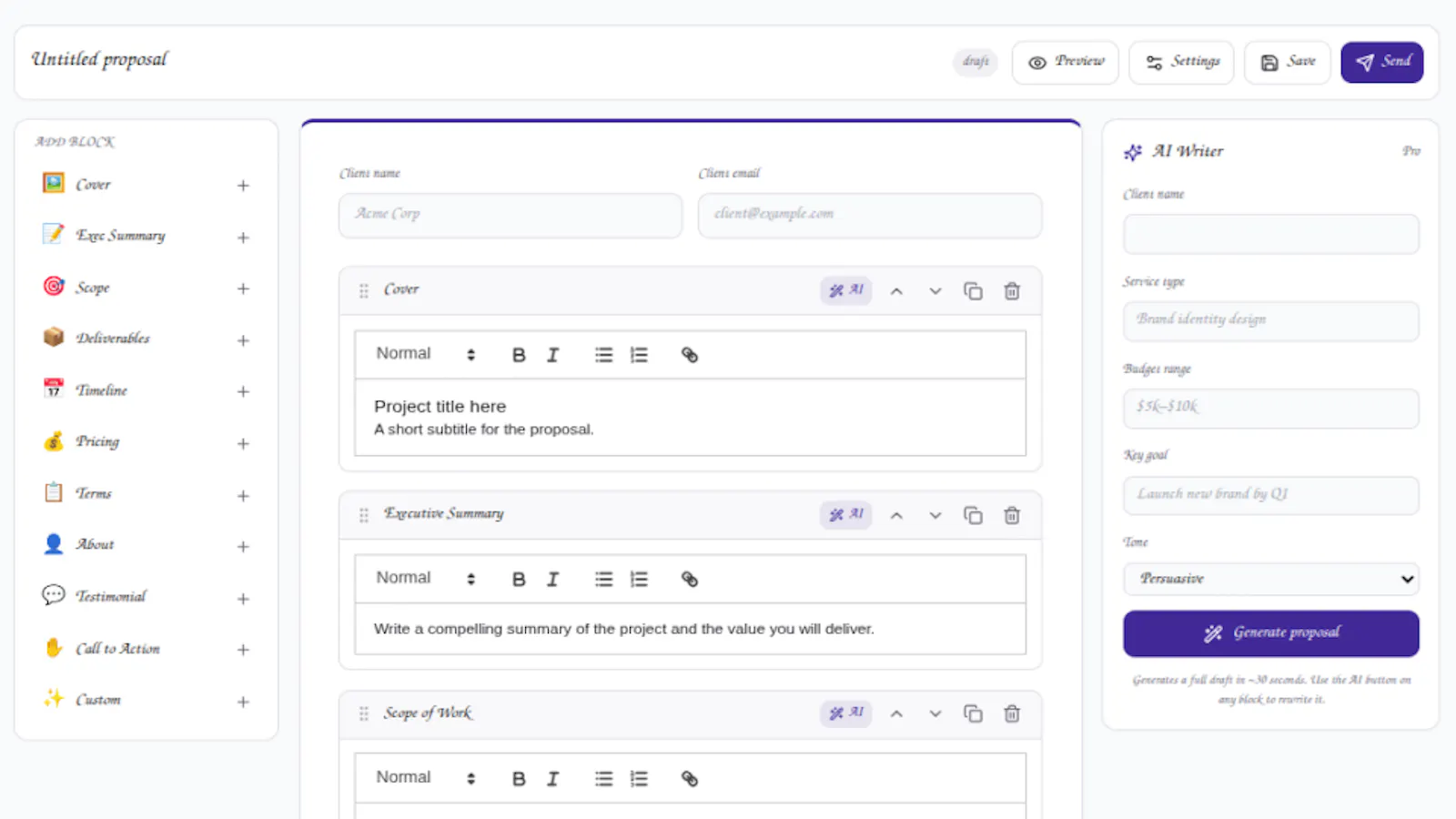Click Generate proposal button
The image size is (1456, 819).
[1270, 633]
